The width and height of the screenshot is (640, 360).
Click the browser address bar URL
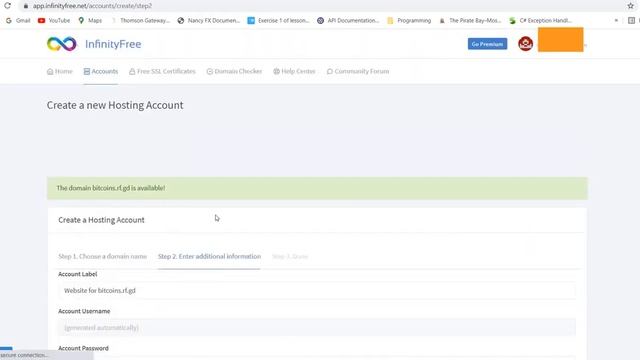93,6
